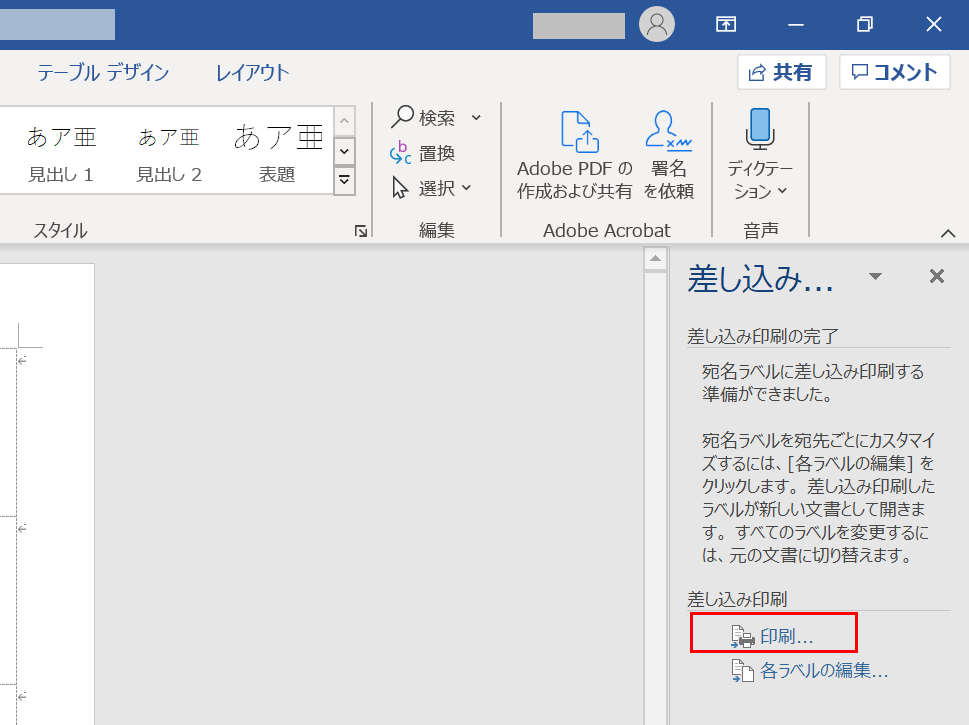Click the user account avatar icon
Image resolution: width=969 pixels, height=725 pixels.
(657, 25)
